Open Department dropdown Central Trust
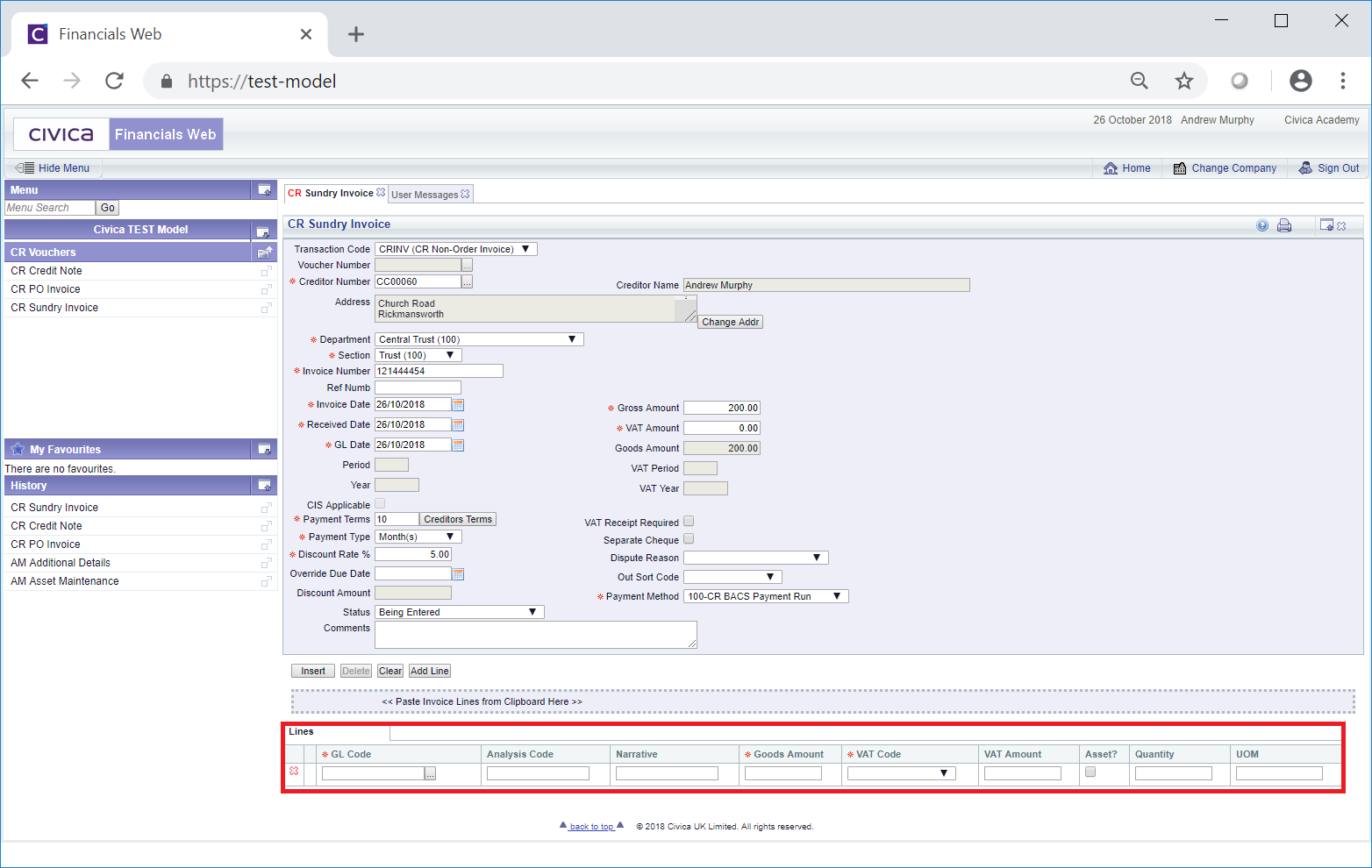 [479, 339]
